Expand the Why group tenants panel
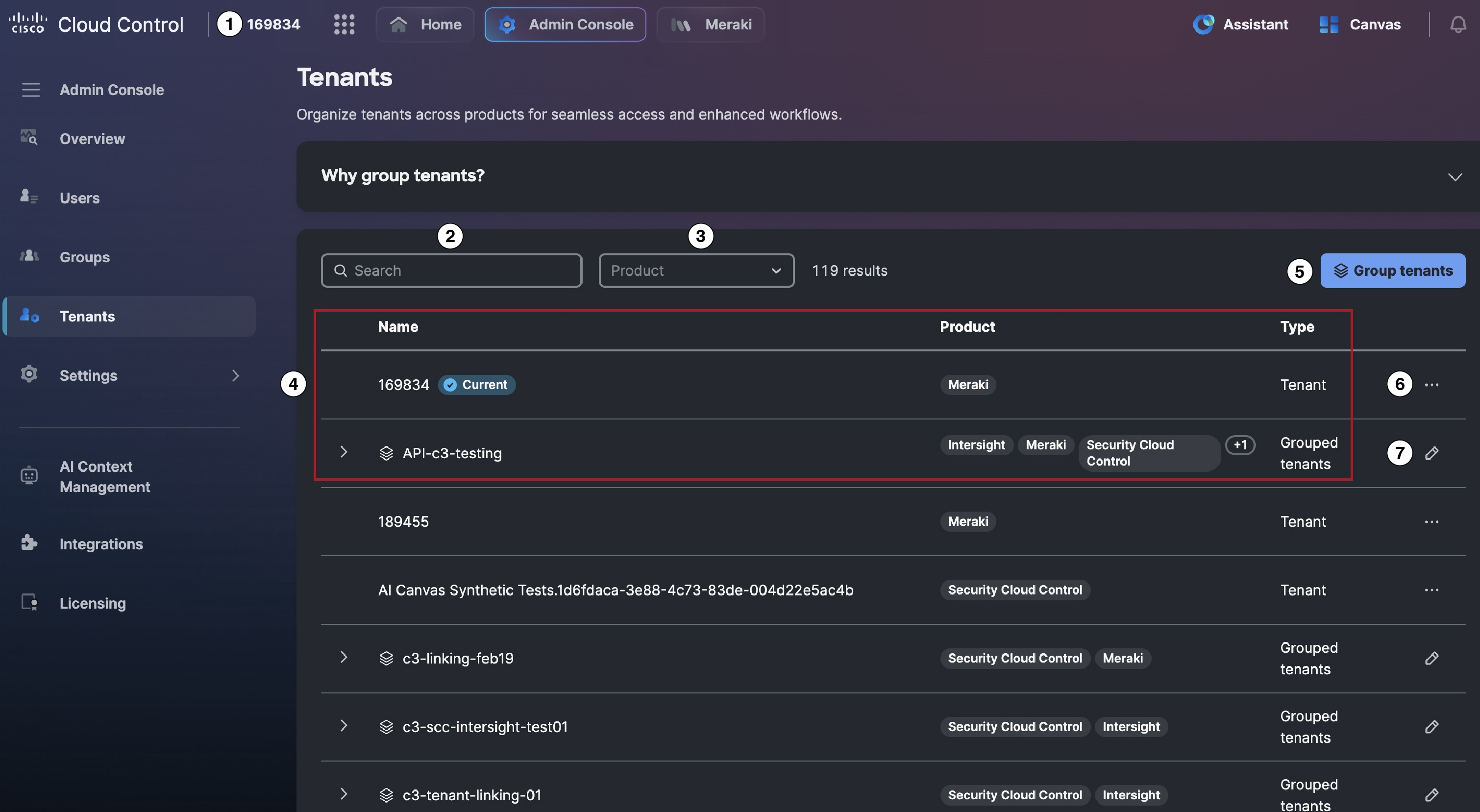1480x812 pixels. [1455, 176]
